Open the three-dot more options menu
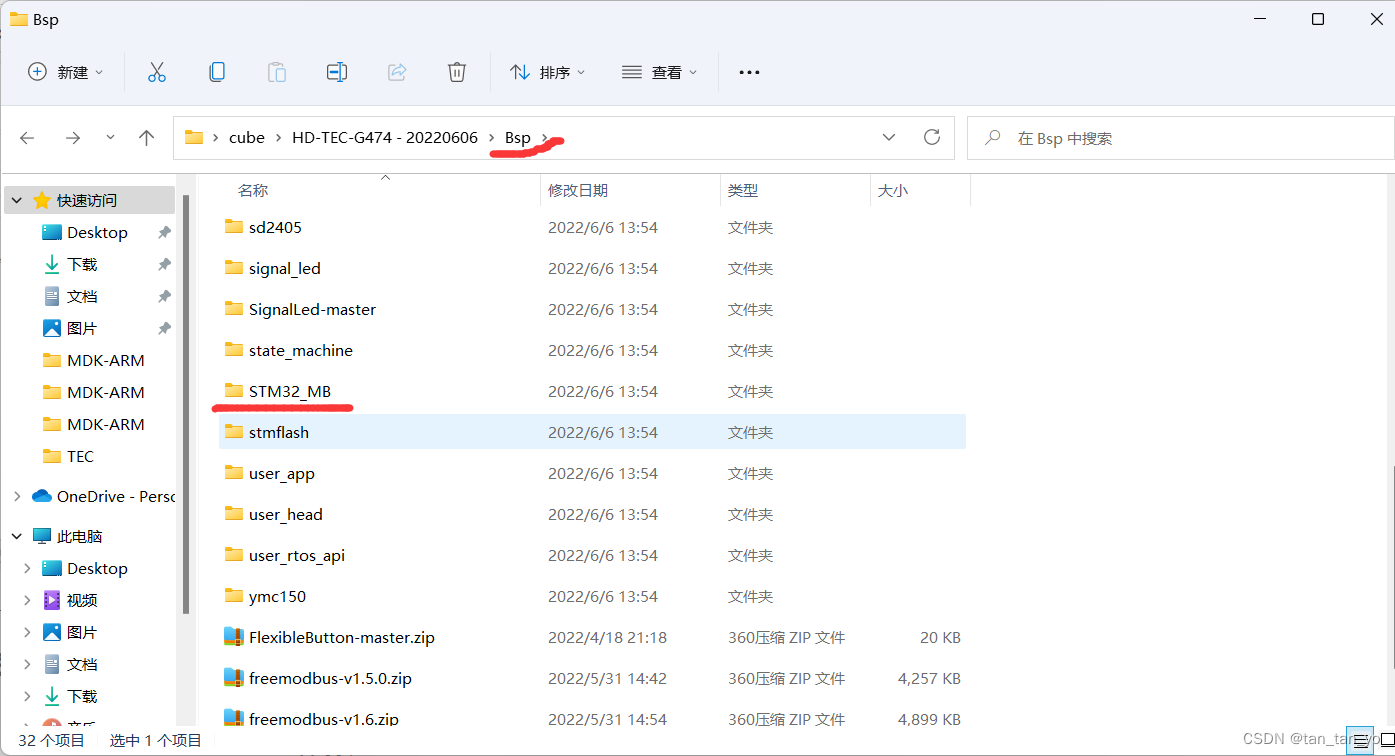The image size is (1395, 756). (749, 72)
